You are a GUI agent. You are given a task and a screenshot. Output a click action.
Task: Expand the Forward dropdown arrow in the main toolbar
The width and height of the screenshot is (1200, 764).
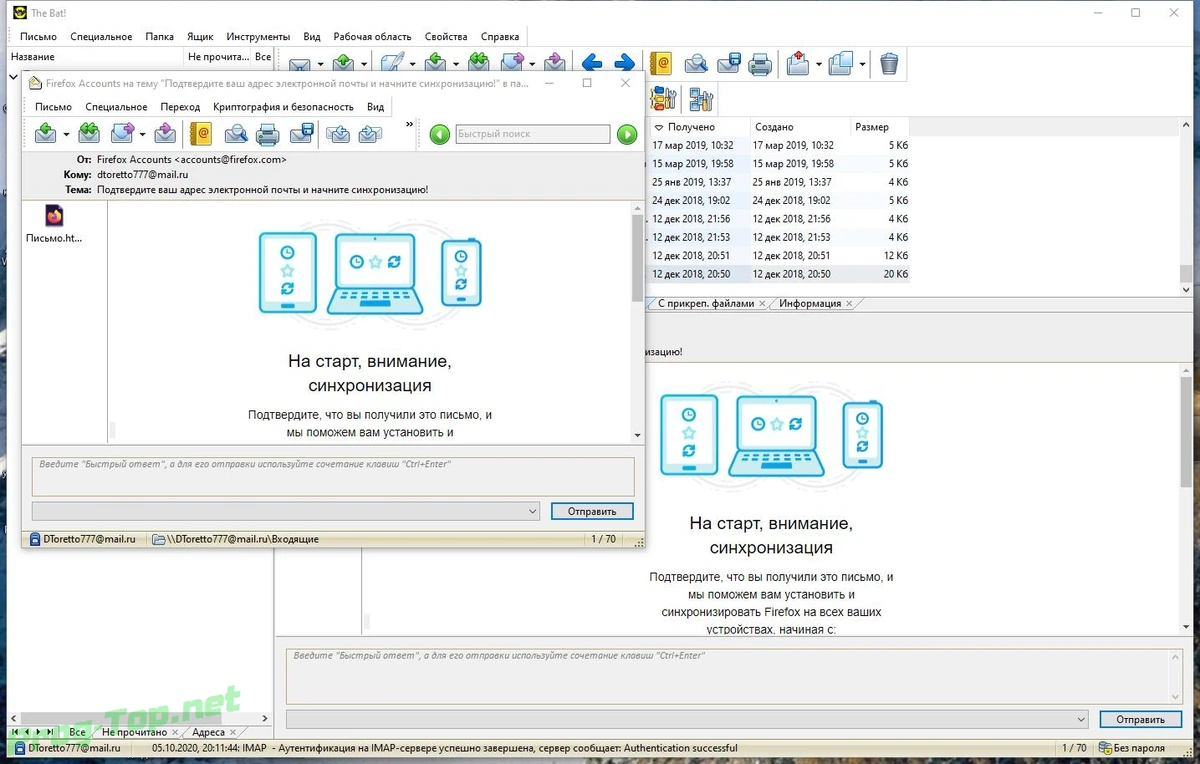point(532,65)
